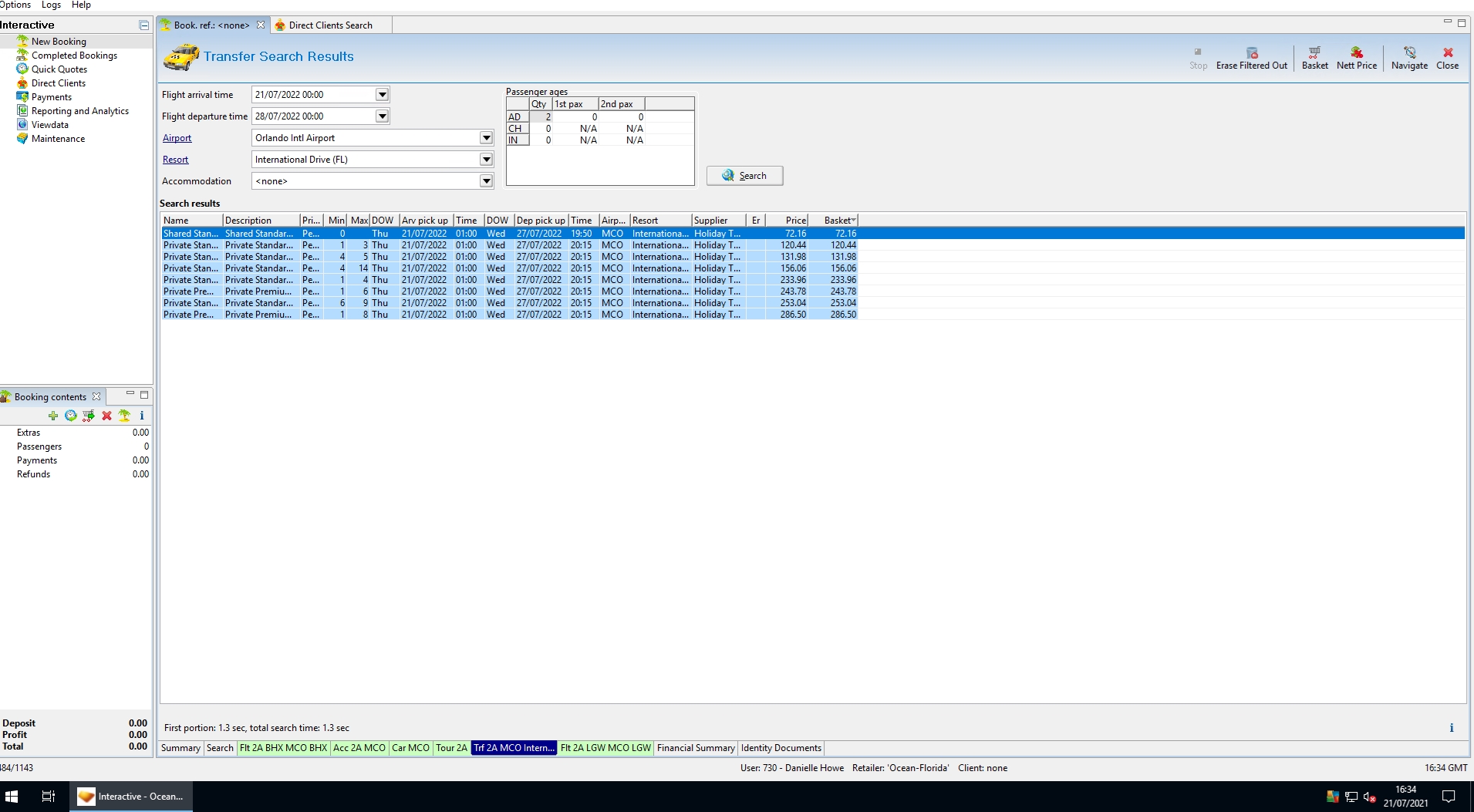Collapse the Interactive panel with minus icon
Viewport: 1474px width, 812px height.
tap(143, 25)
